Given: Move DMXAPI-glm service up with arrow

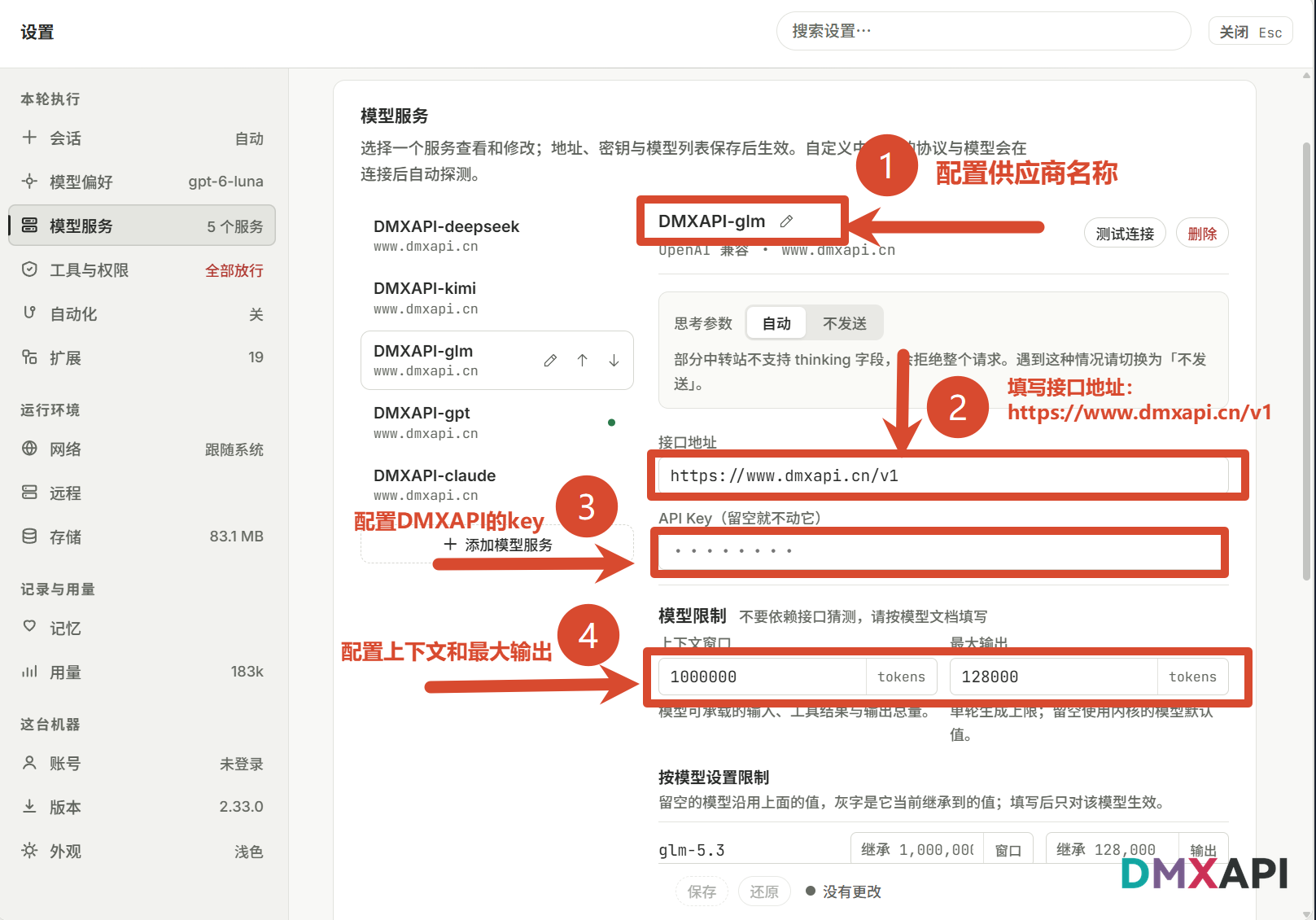Looking at the screenshot, I should (x=582, y=361).
